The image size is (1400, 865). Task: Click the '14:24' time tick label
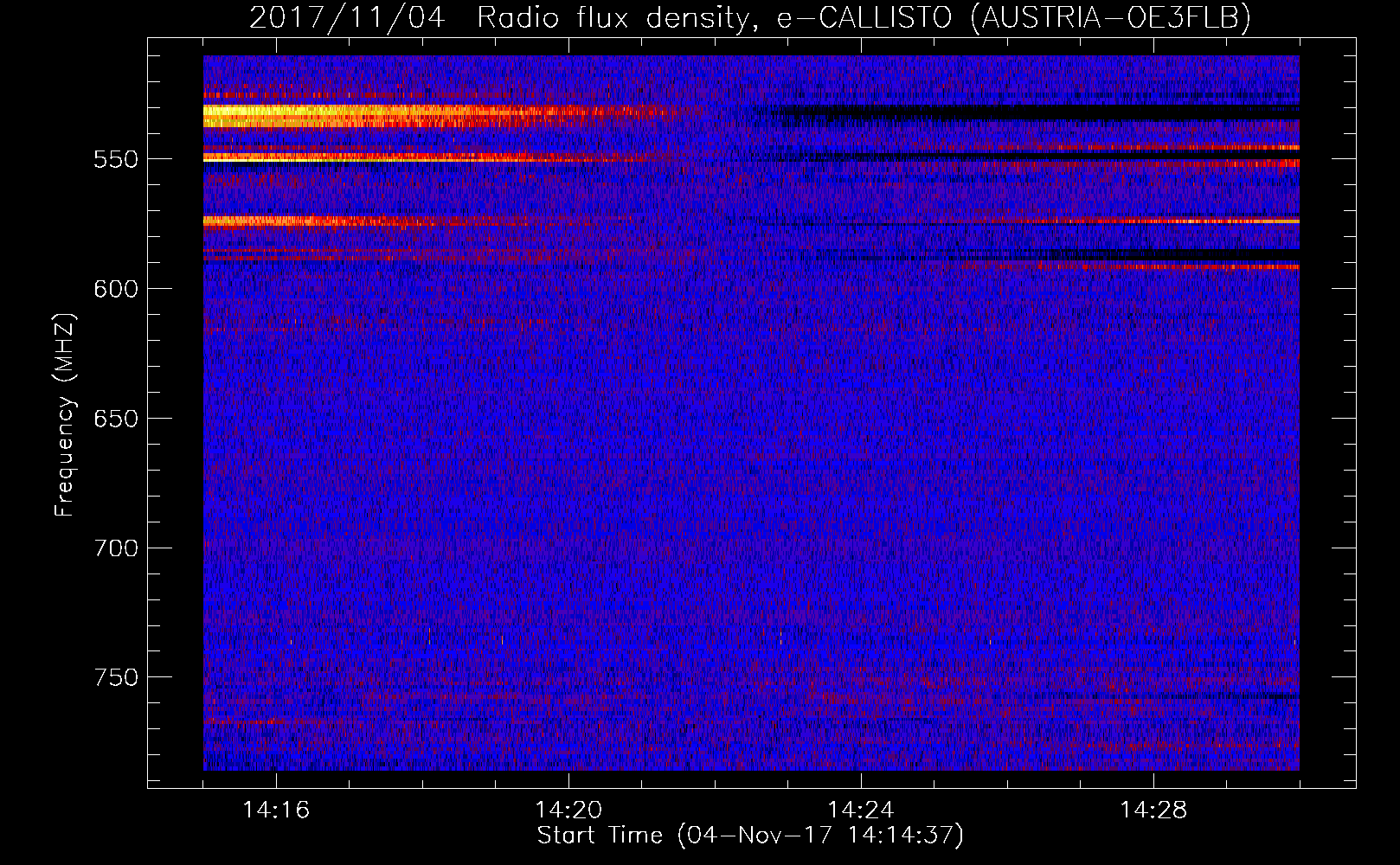pyautogui.click(x=861, y=810)
